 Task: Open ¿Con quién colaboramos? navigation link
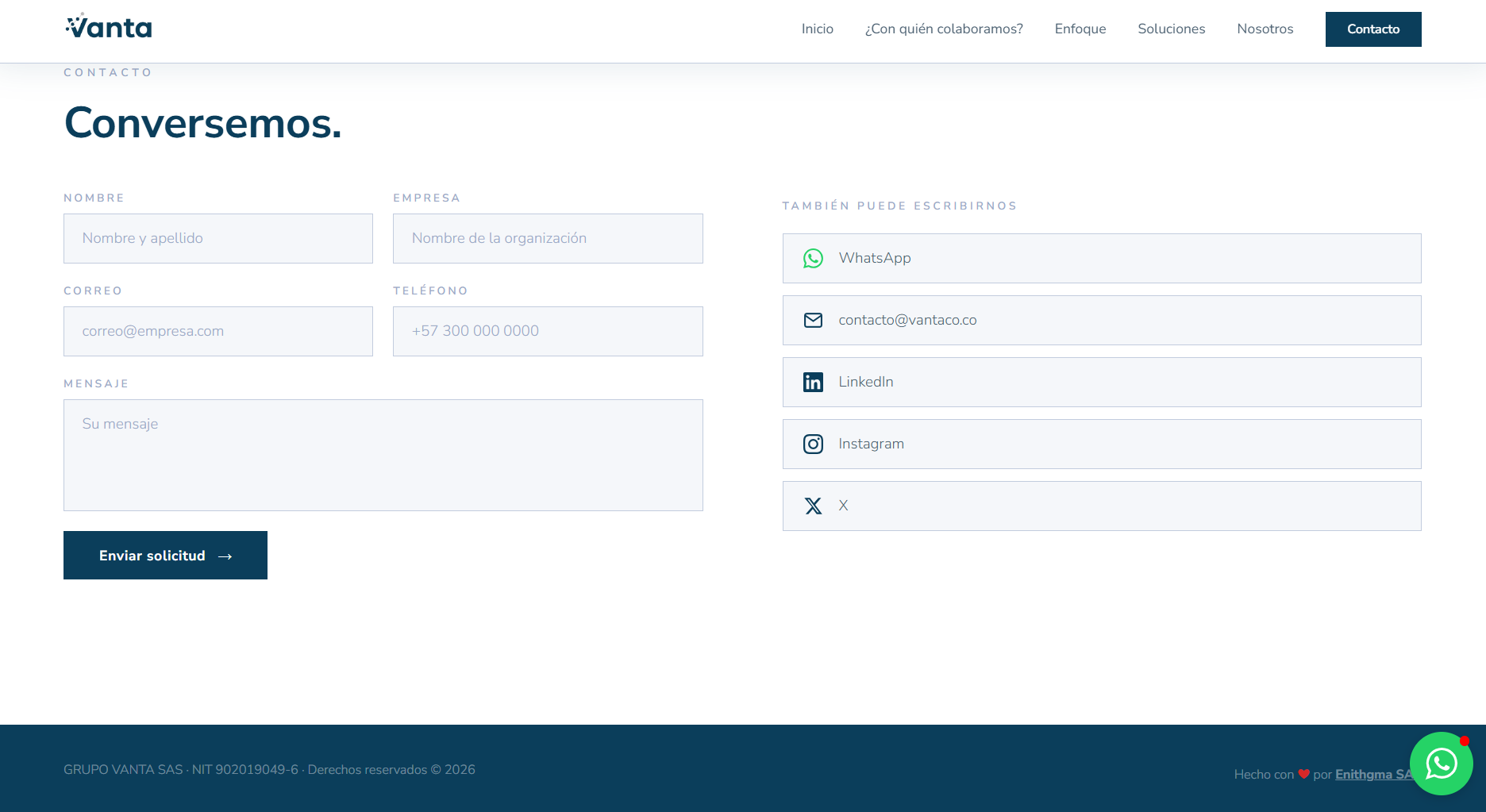pyautogui.click(x=943, y=29)
